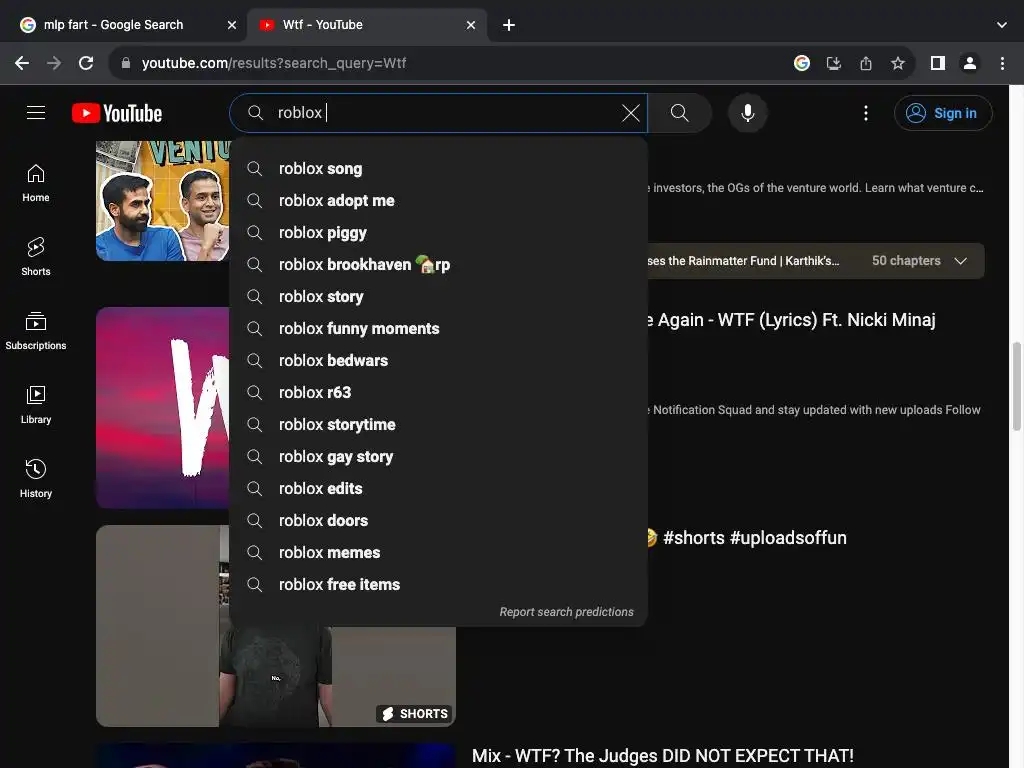The image size is (1024, 768).
Task: Close the mlp fart Google Search tab
Action: click(232, 25)
